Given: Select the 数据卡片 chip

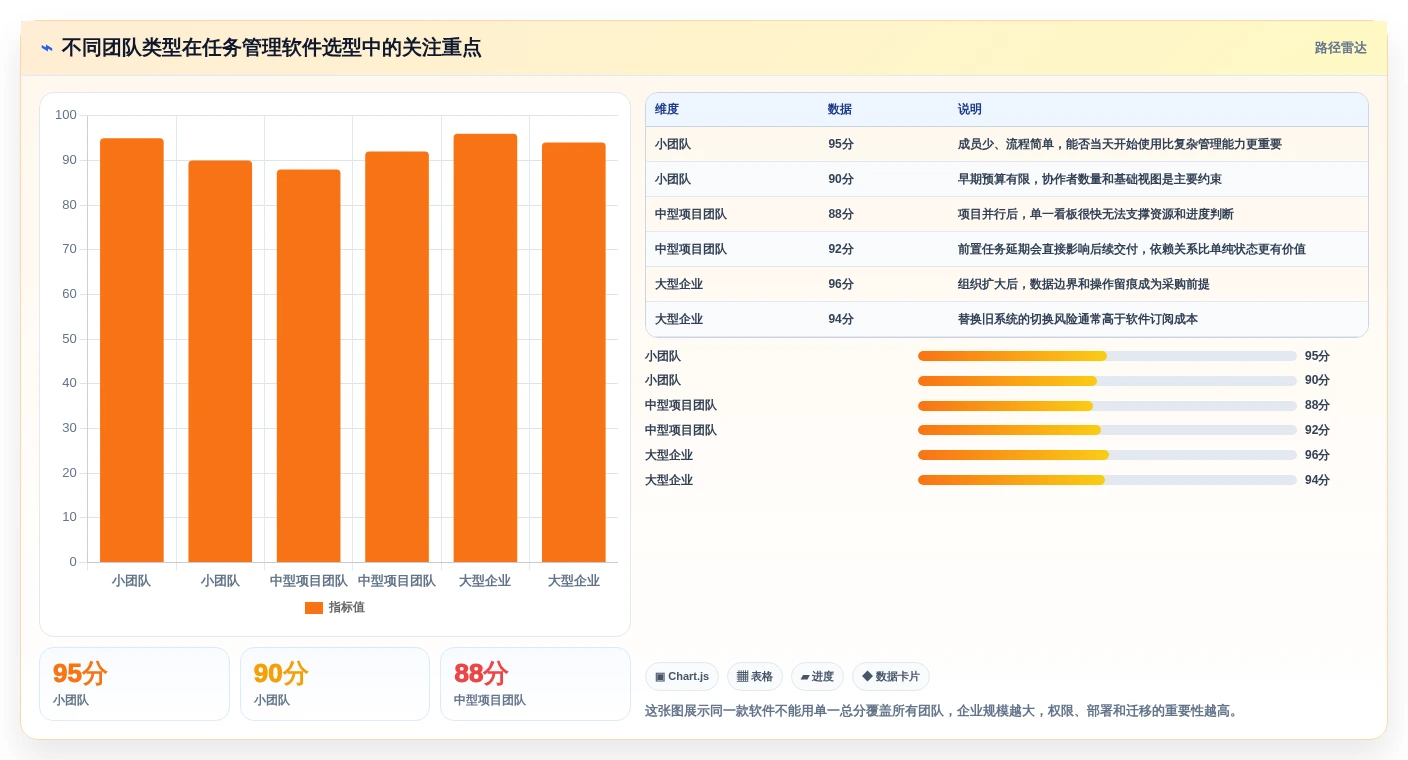Looking at the screenshot, I should (891, 677).
